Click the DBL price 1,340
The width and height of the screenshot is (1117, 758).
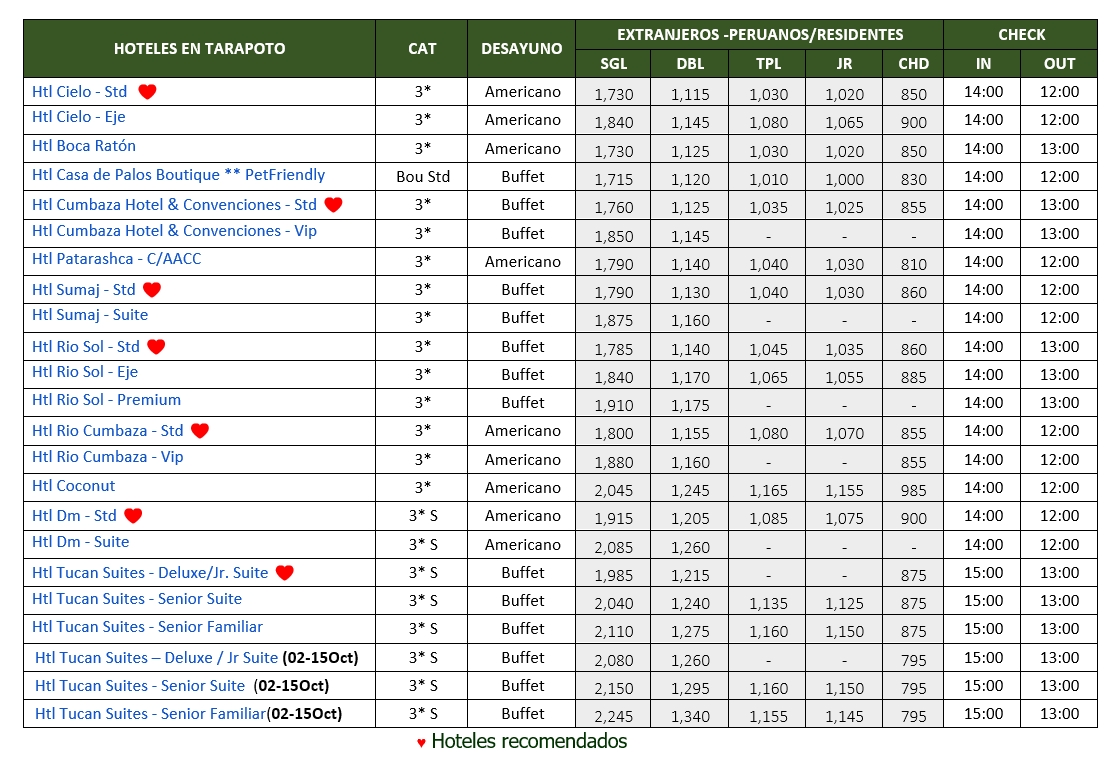click(x=690, y=717)
